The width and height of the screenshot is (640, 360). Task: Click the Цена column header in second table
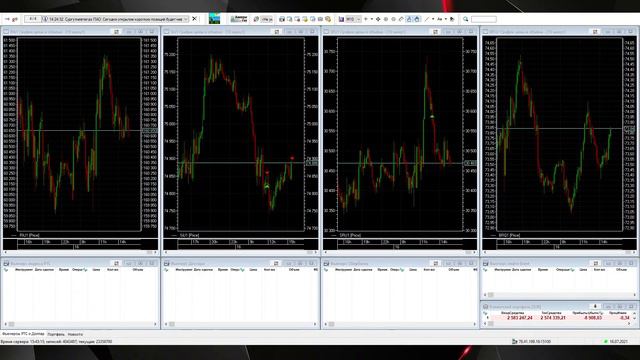pyautogui.click(x=253, y=270)
